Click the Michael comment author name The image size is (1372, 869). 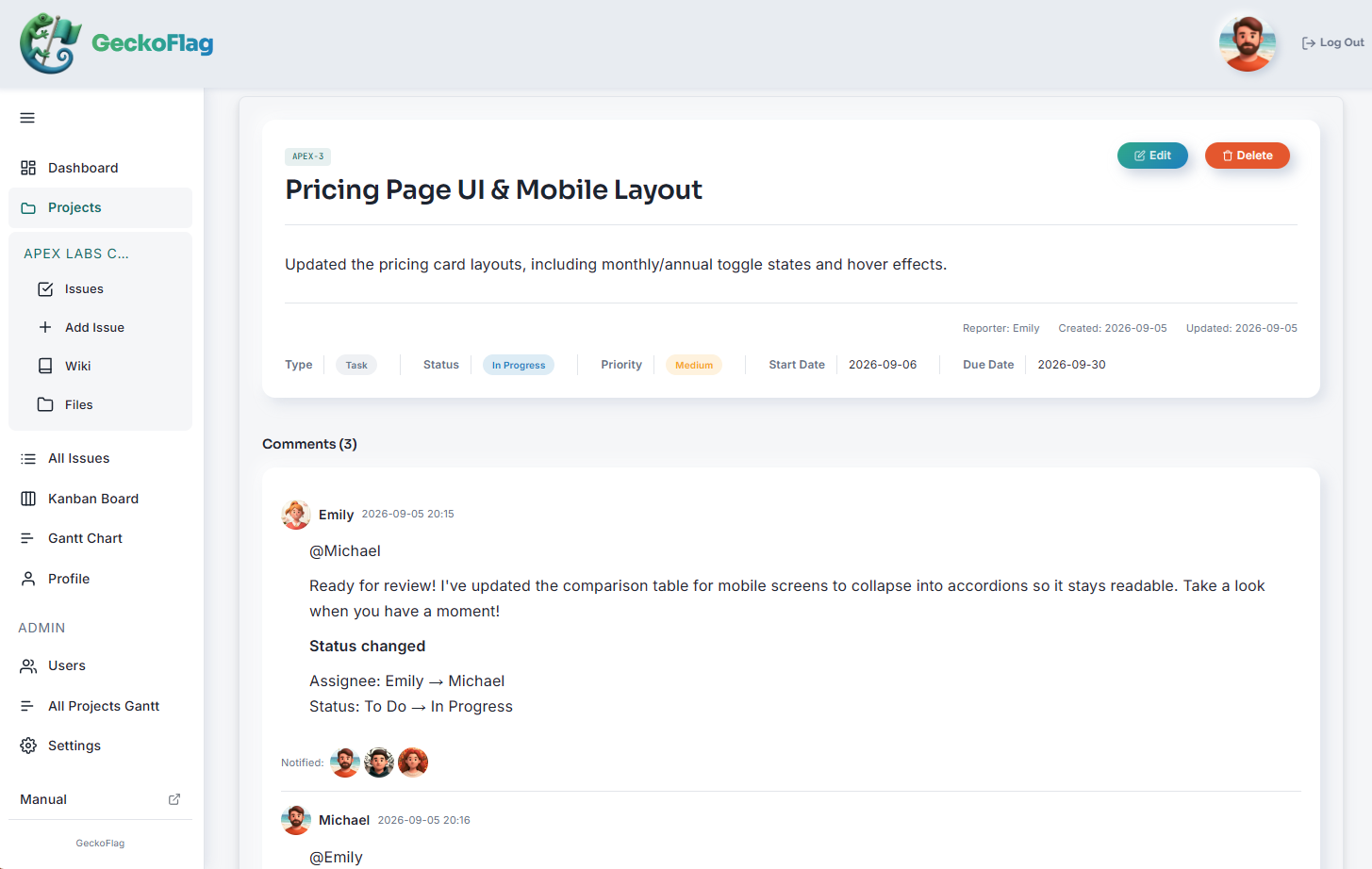pos(344,820)
